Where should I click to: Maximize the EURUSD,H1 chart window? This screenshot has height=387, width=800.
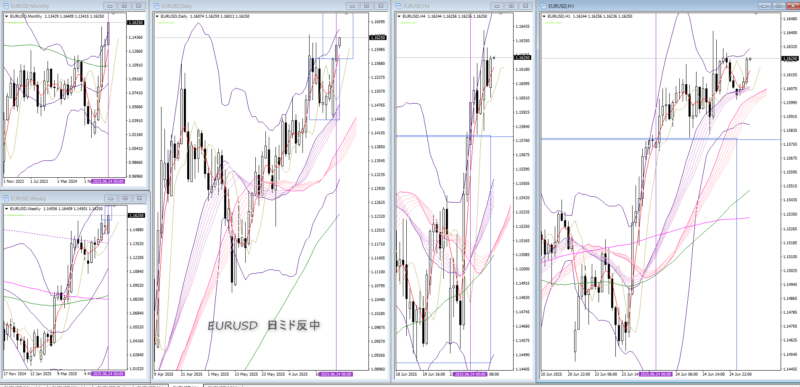tap(778, 6)
